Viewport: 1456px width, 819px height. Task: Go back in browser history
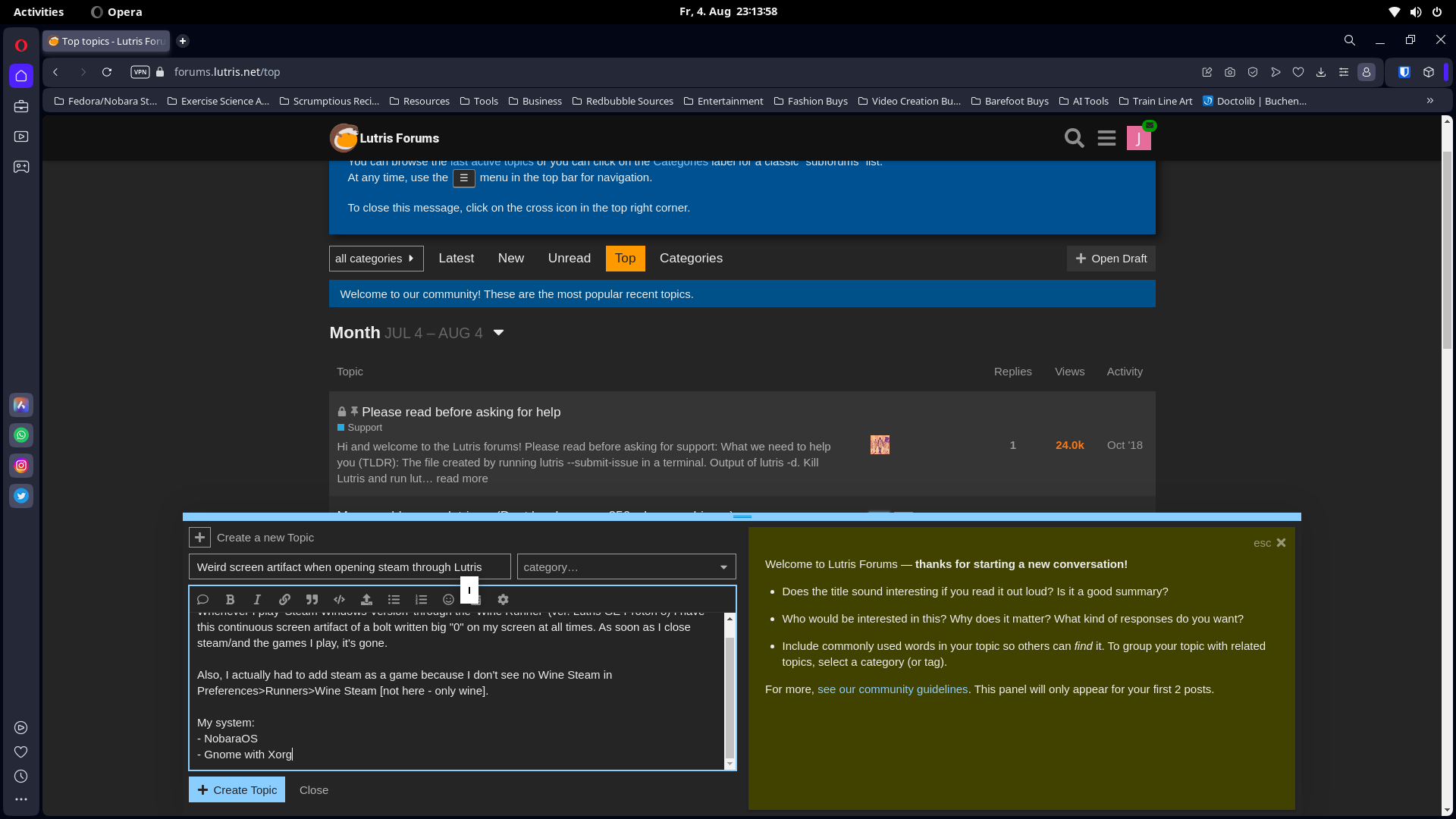pyautogui.click(x=55, y=72)
